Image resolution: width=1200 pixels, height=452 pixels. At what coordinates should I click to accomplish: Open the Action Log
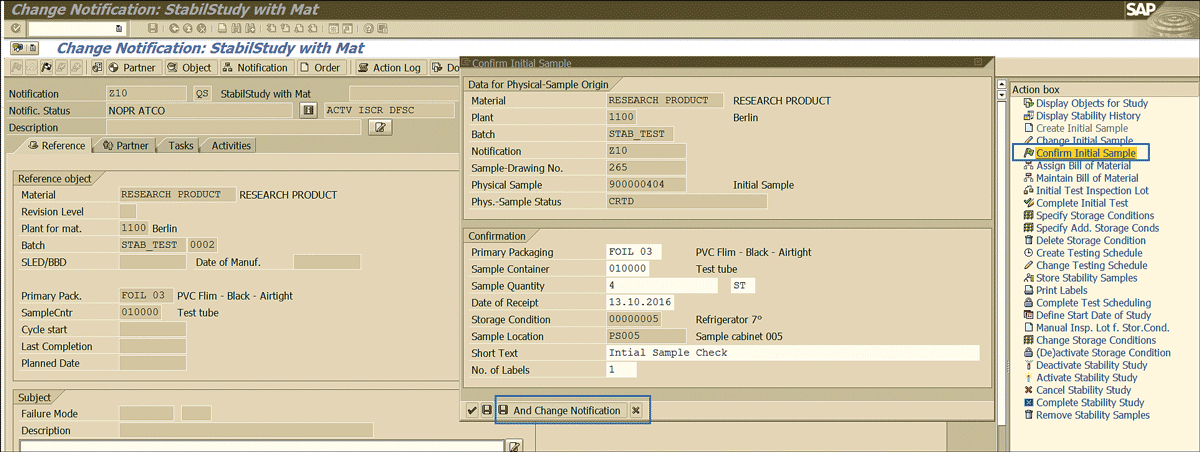pyautogui.click(x=389, y=68)
